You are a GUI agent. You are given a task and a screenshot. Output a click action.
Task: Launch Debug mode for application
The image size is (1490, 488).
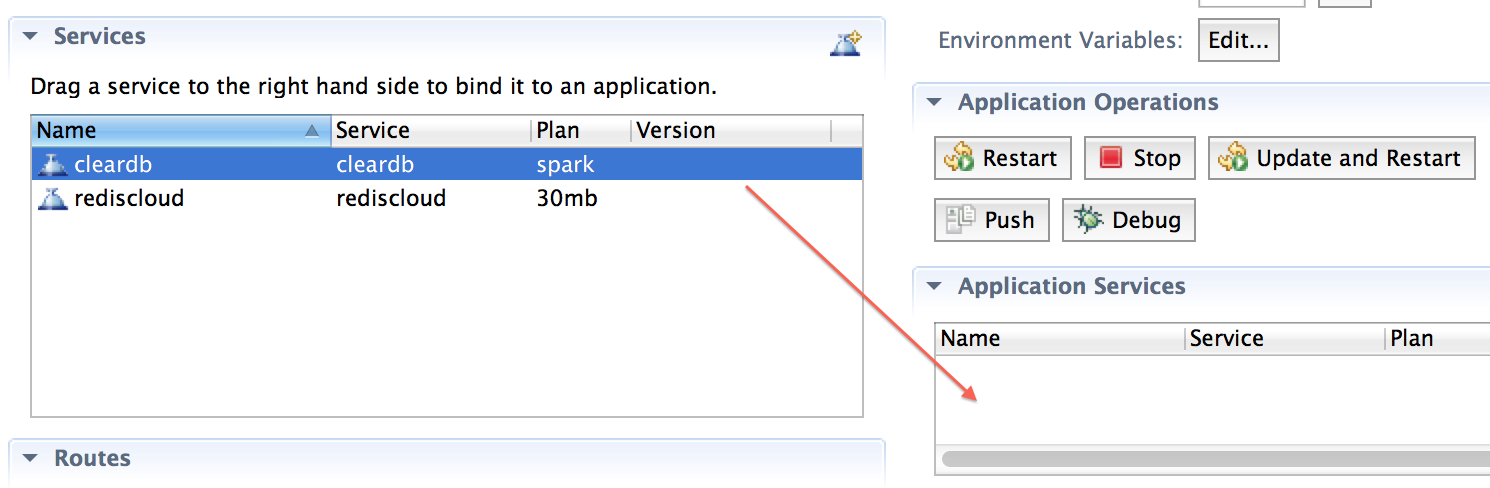1129,220
